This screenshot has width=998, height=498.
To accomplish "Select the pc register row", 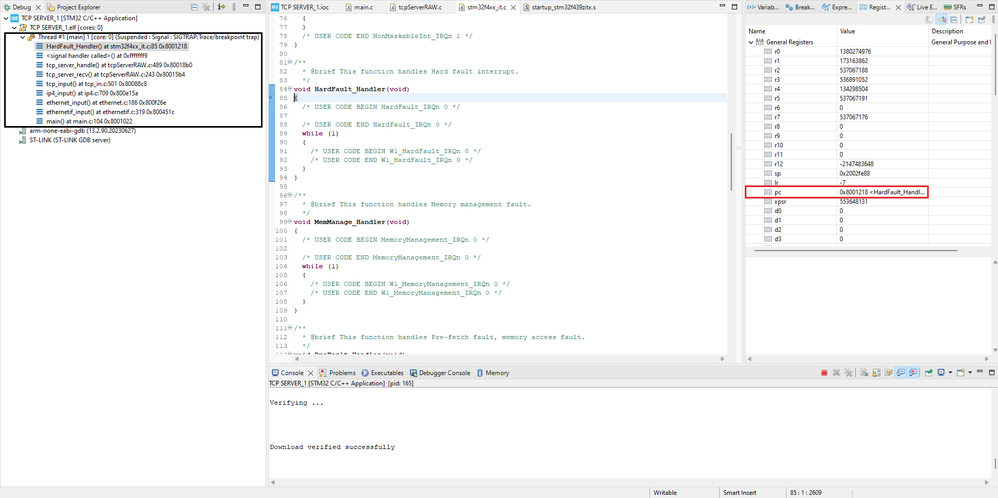I will tap(837, 192).
